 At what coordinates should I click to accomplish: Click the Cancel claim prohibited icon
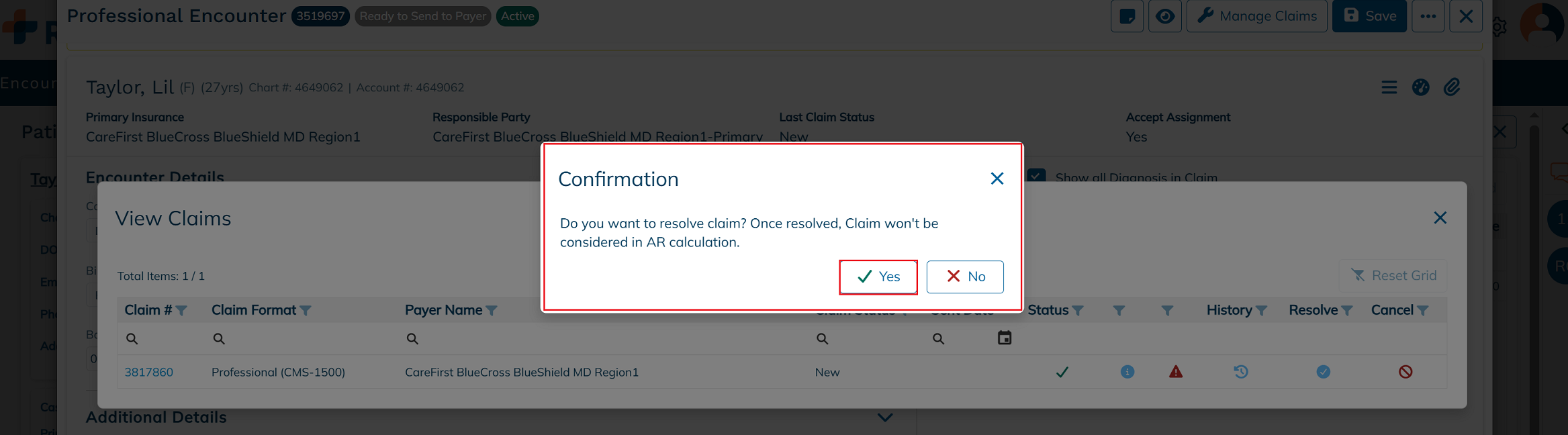pyautogui.click(x=1405, y=372)
